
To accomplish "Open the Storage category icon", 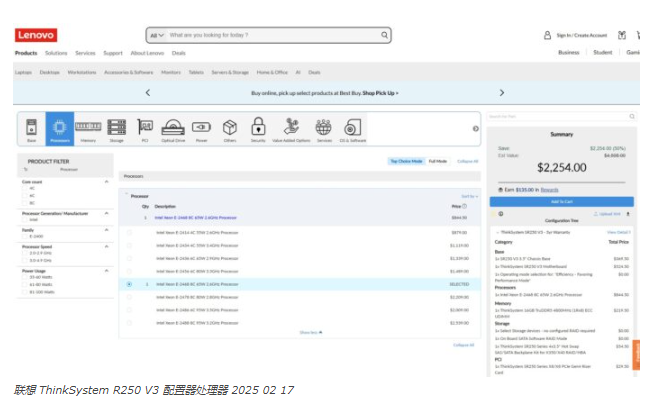I will point(117,129).
